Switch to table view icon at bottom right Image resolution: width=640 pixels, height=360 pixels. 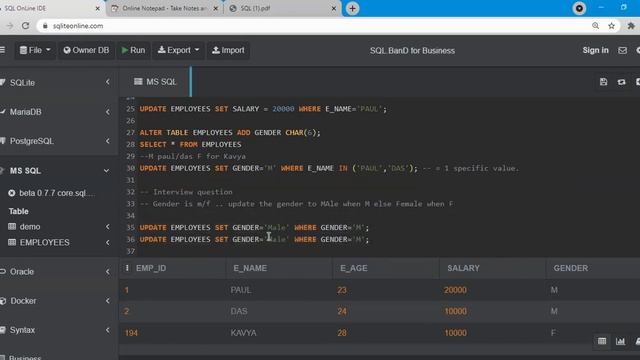pos(602,341)
